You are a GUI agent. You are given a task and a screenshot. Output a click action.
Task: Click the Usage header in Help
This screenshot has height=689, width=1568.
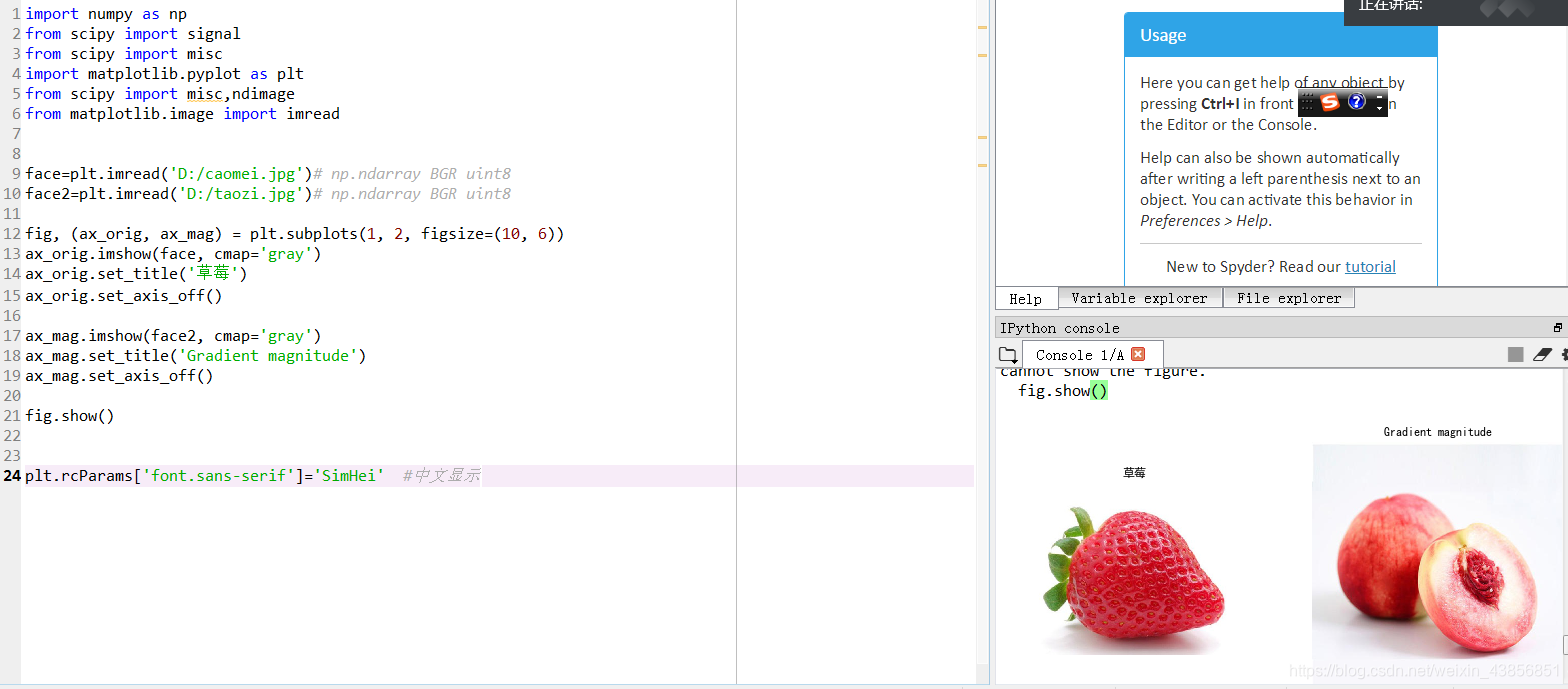point(1281,35)
